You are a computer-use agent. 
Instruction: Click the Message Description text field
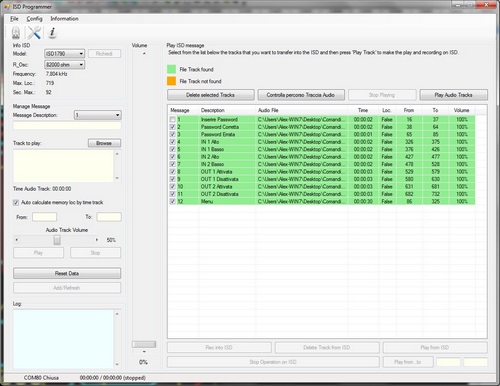(x=67, y=126)
